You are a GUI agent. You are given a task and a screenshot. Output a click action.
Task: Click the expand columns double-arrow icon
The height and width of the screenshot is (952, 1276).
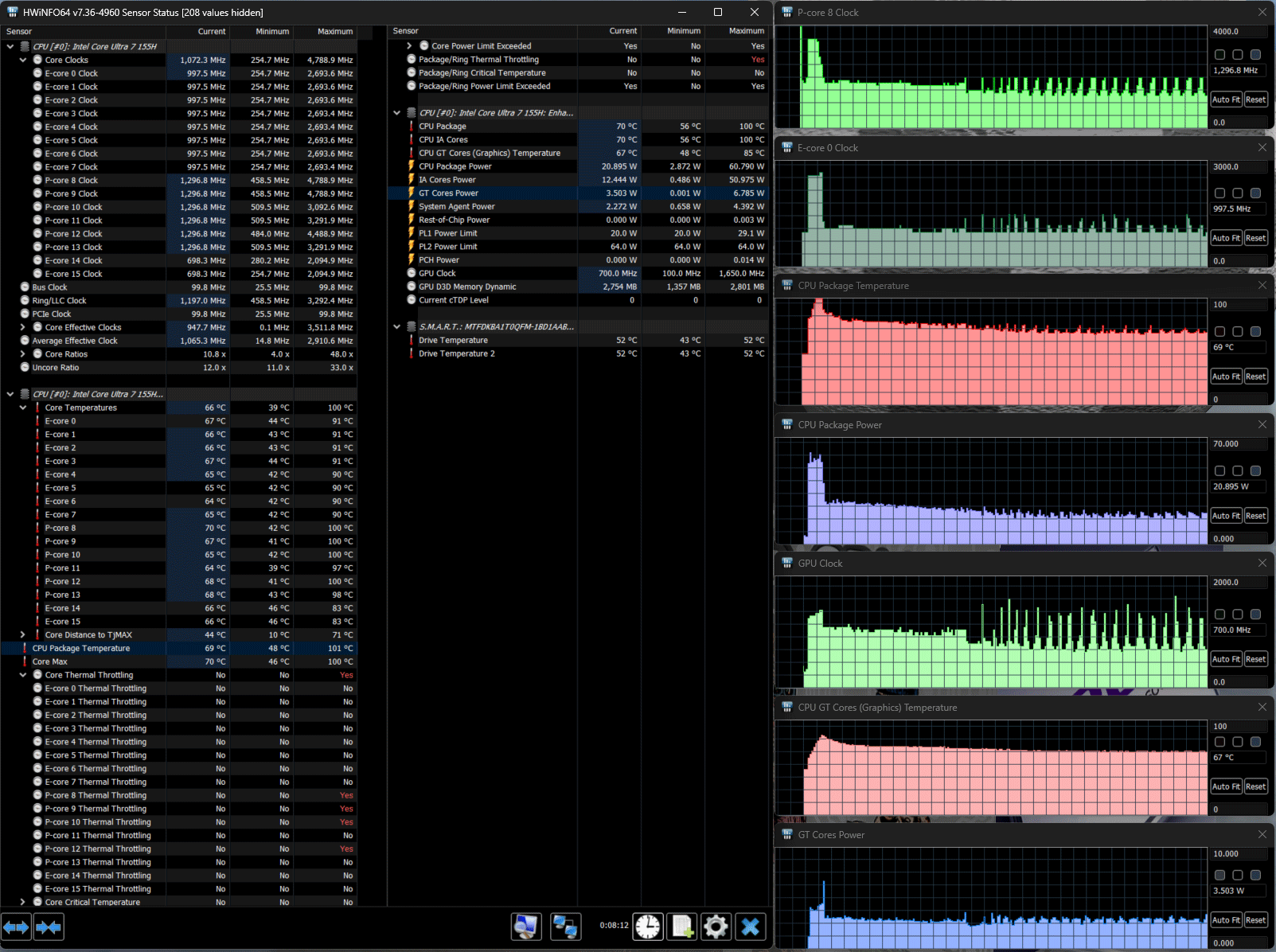tap(16, 927)
